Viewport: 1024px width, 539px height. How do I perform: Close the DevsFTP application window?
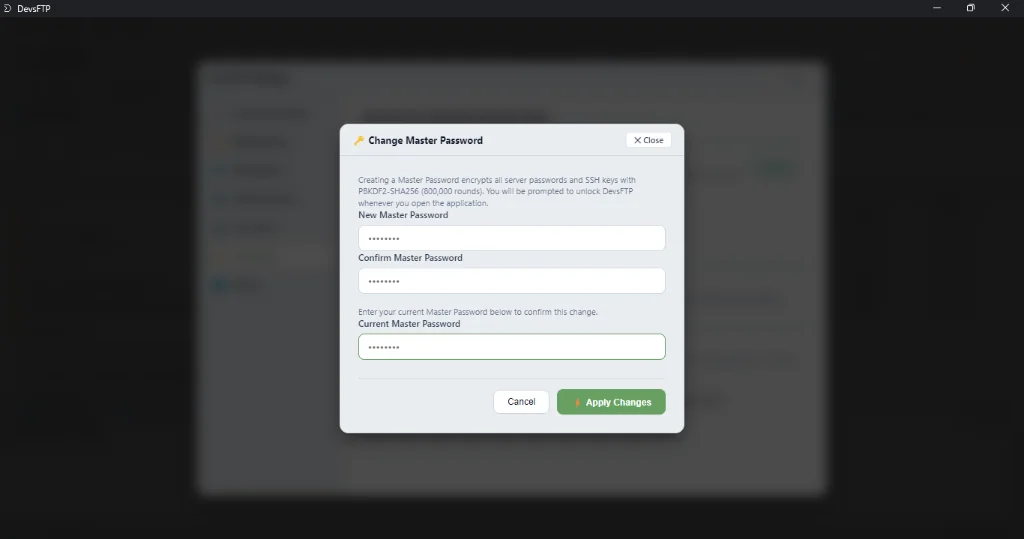pos(1006,8)
